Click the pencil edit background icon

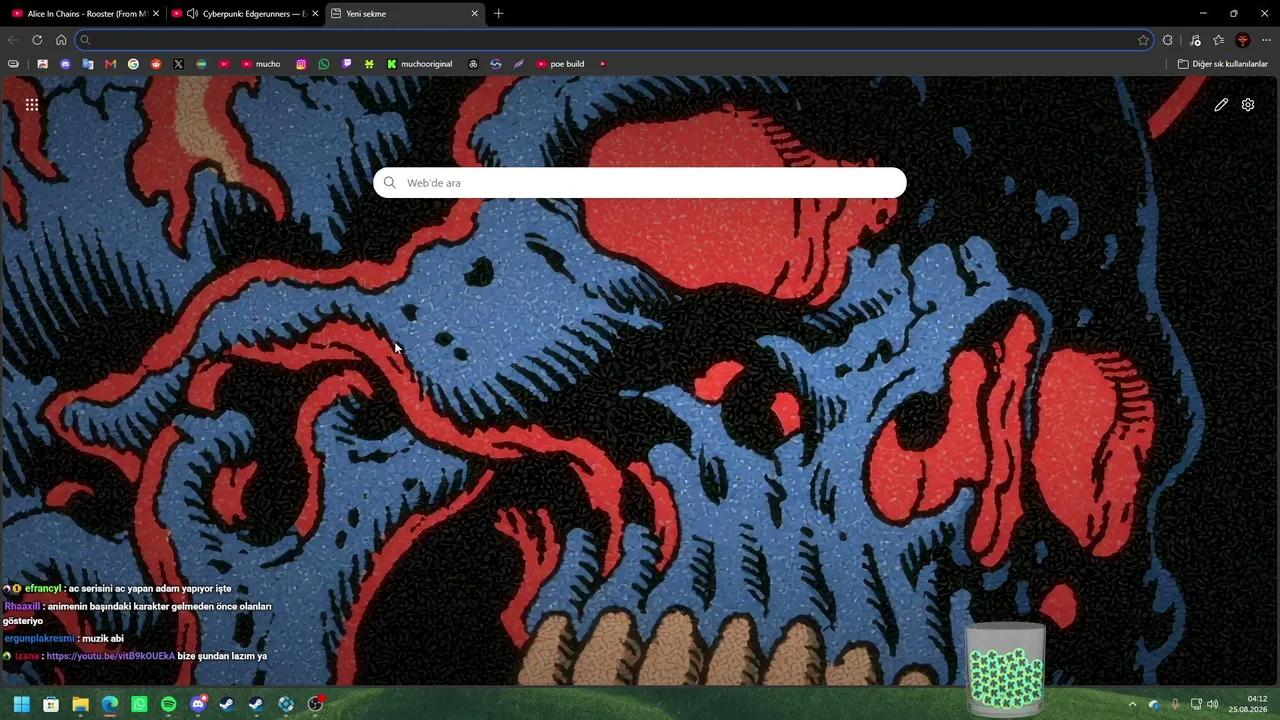pyautogui.click(x=1221, y=105)
